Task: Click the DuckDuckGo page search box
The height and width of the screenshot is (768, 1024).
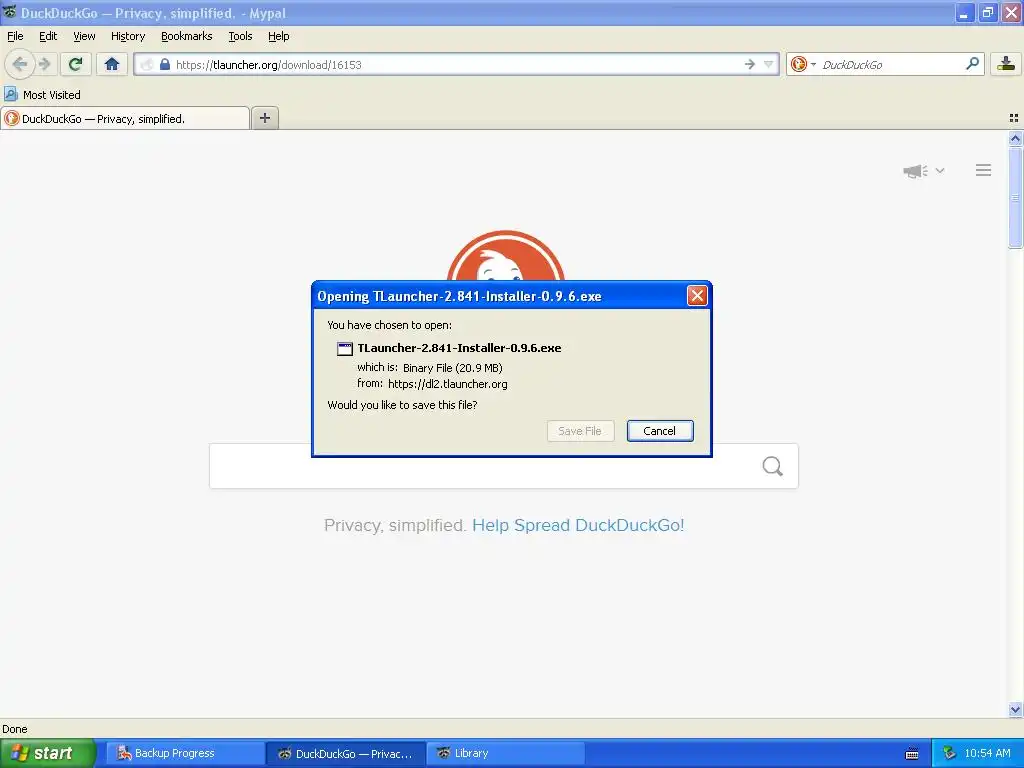Action: [x=504, y=466]
